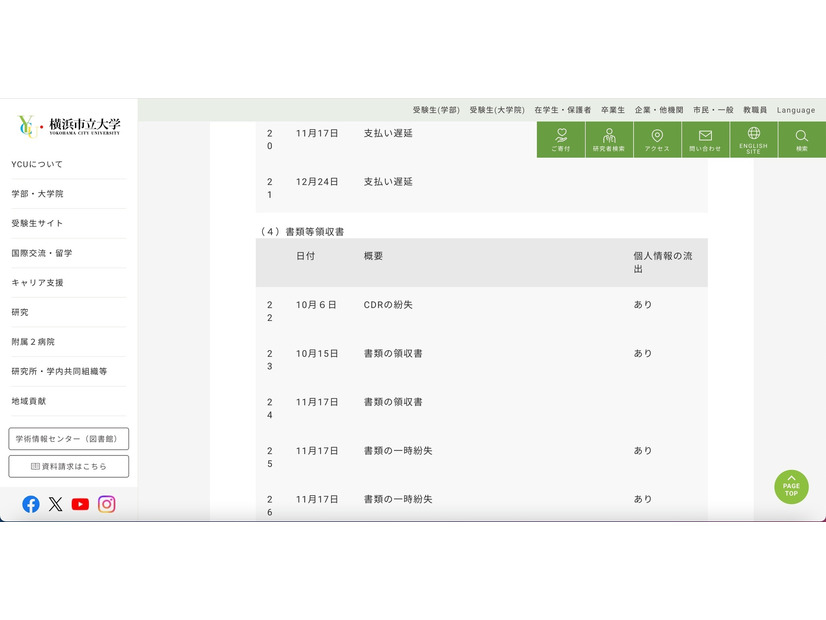This screenshot has width=826, height=620.
Task: Open 研究者検索 researcher search icon
Action: point(609,139)
